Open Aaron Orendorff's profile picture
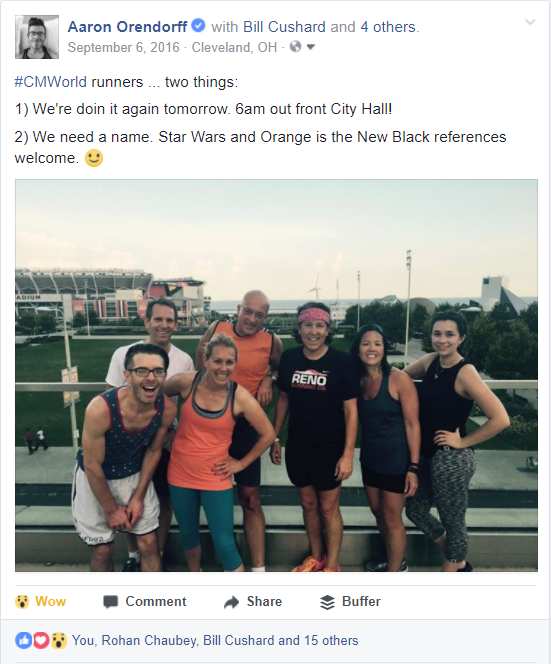Screen dimensions: 551x664 pos(37,37)
